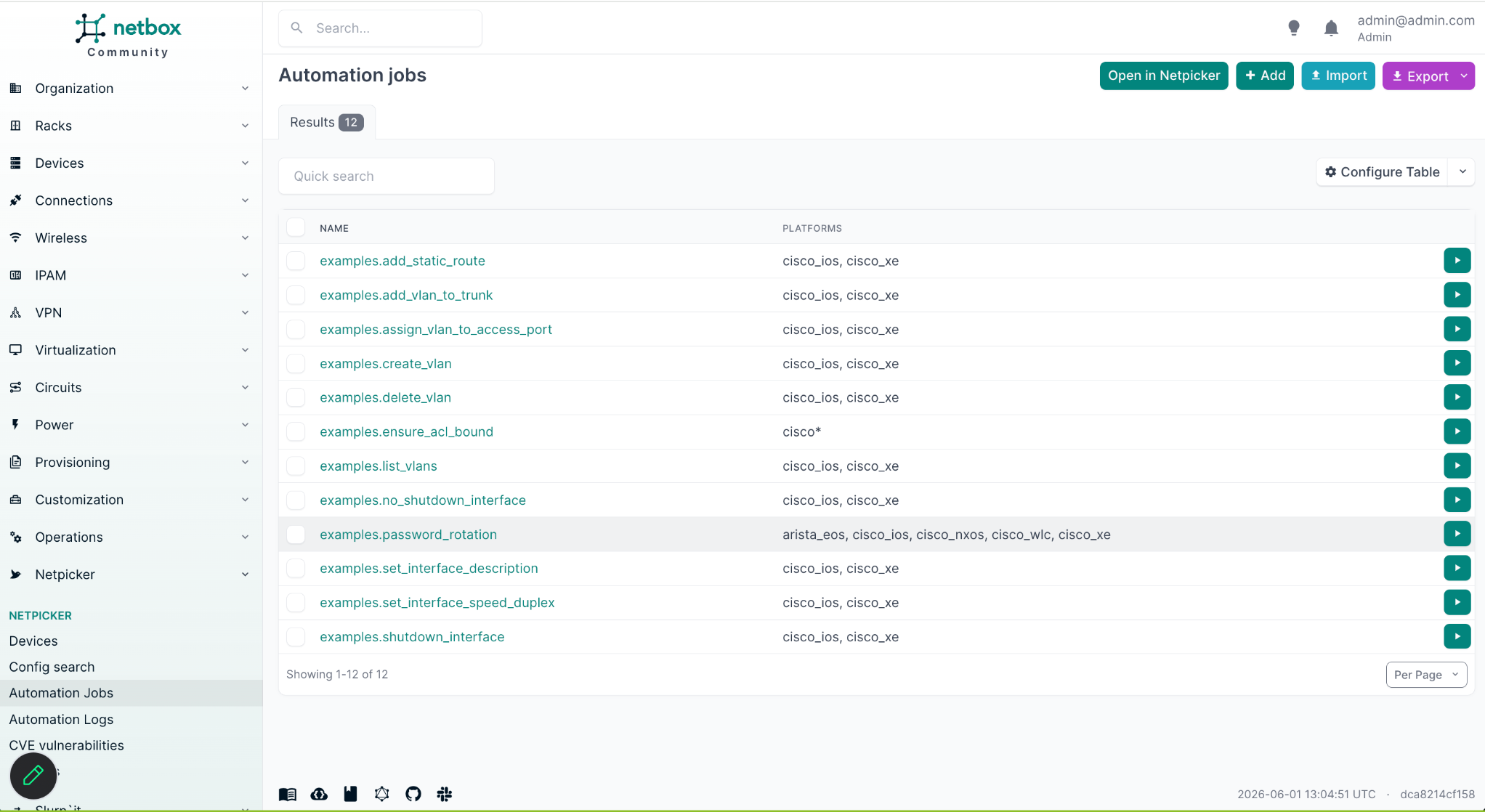Open the Export dropdown arrow
This screenshot has height=812, width=1485.
(x=1464, y=76)
